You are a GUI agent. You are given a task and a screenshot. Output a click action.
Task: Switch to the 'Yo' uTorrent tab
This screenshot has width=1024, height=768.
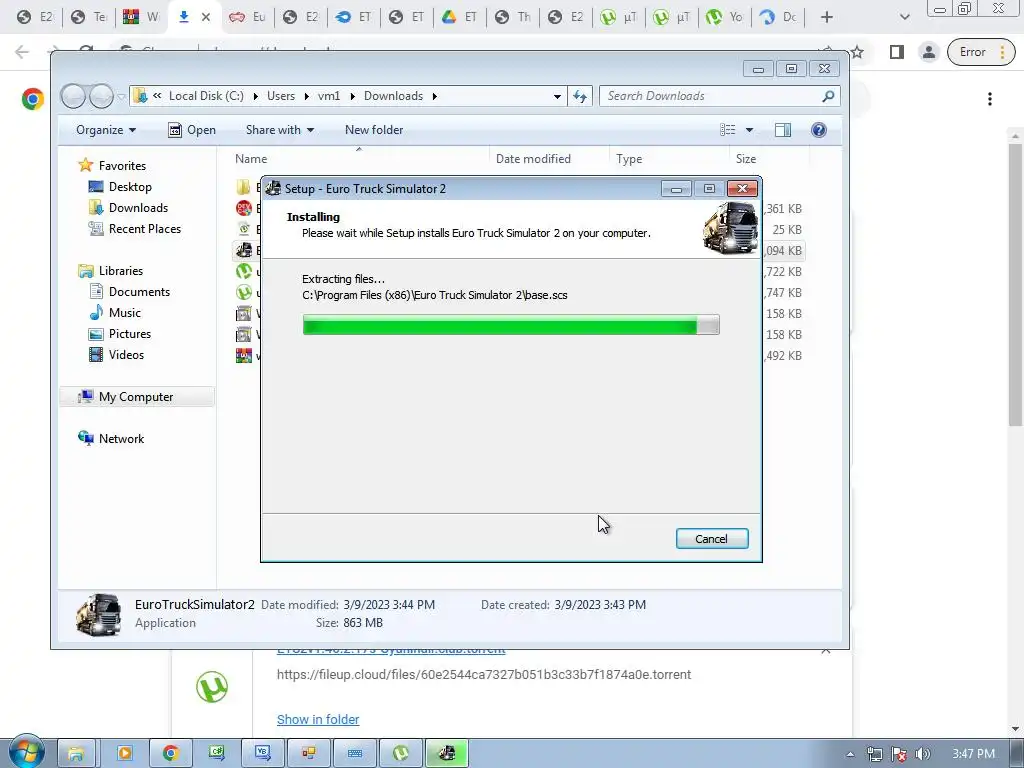pyautogui.click(x=724, y=17)
